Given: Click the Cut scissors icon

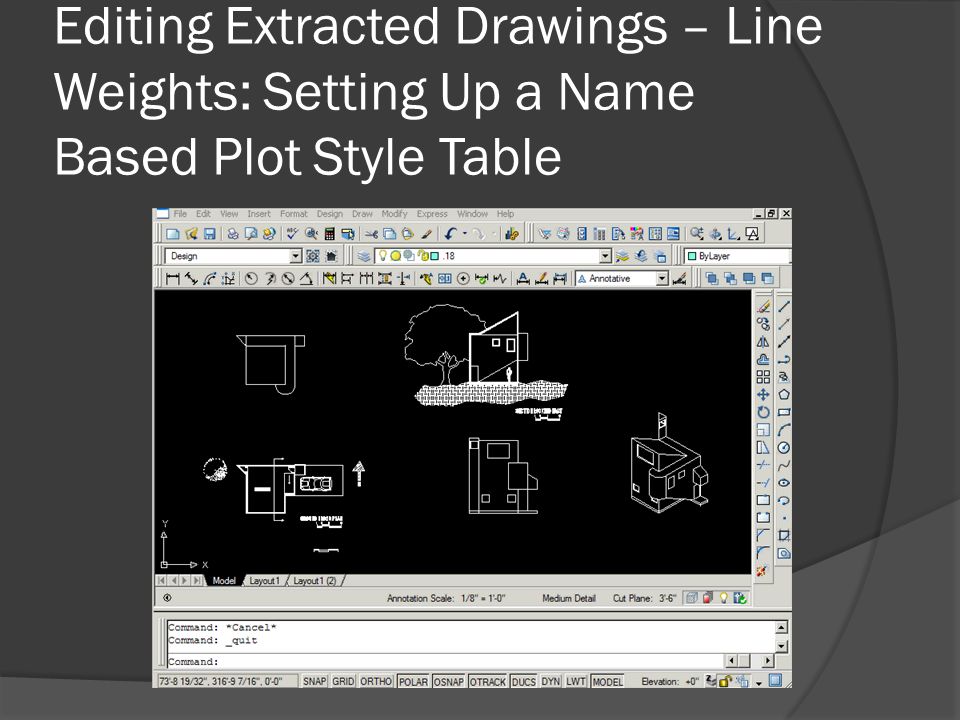Looking at the screenshot, I should (x=371, y=234).
